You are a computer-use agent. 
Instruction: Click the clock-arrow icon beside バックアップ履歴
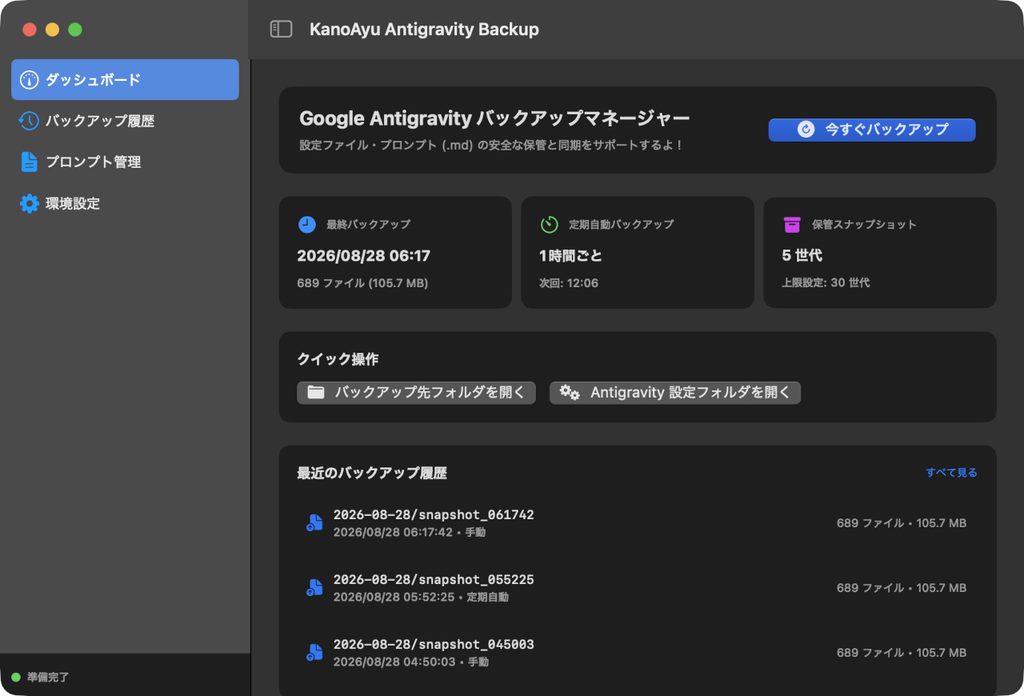(x=29, y=121)
